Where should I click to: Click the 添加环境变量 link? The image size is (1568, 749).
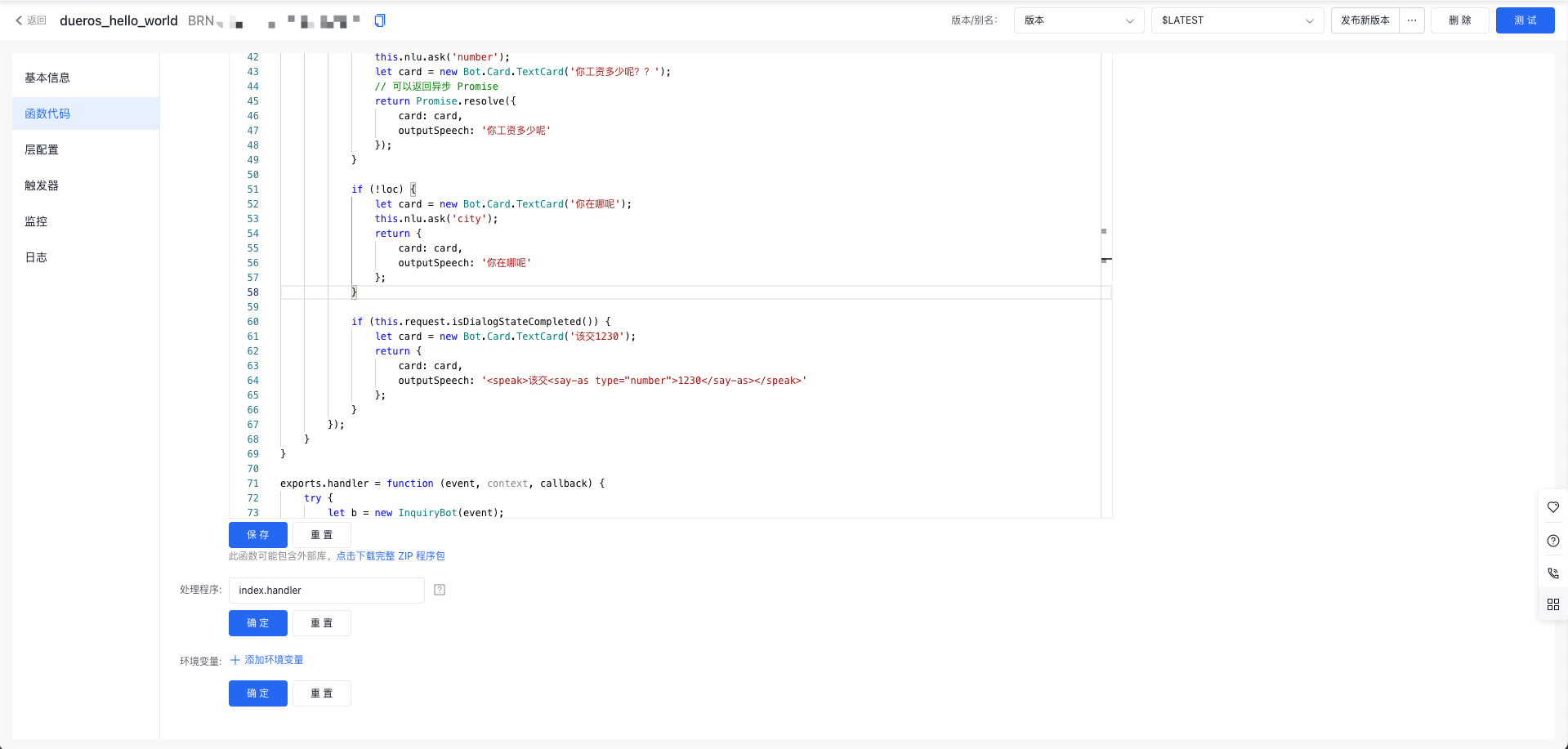pyautogui.click(x=274, y=660)
